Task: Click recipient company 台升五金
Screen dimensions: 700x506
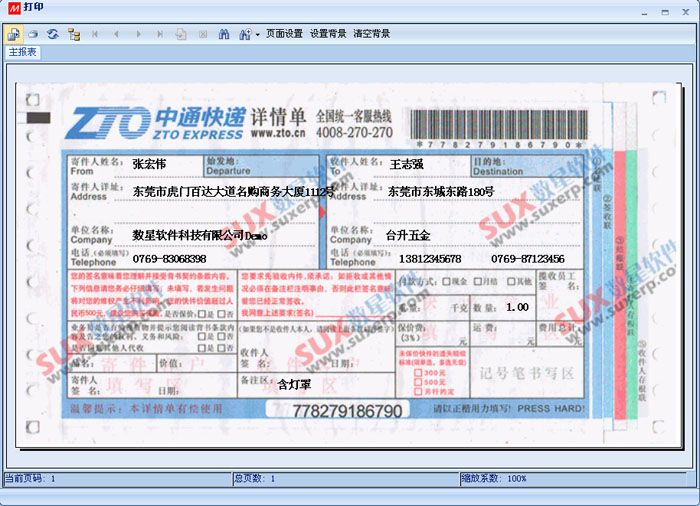Action: [408, 235]
